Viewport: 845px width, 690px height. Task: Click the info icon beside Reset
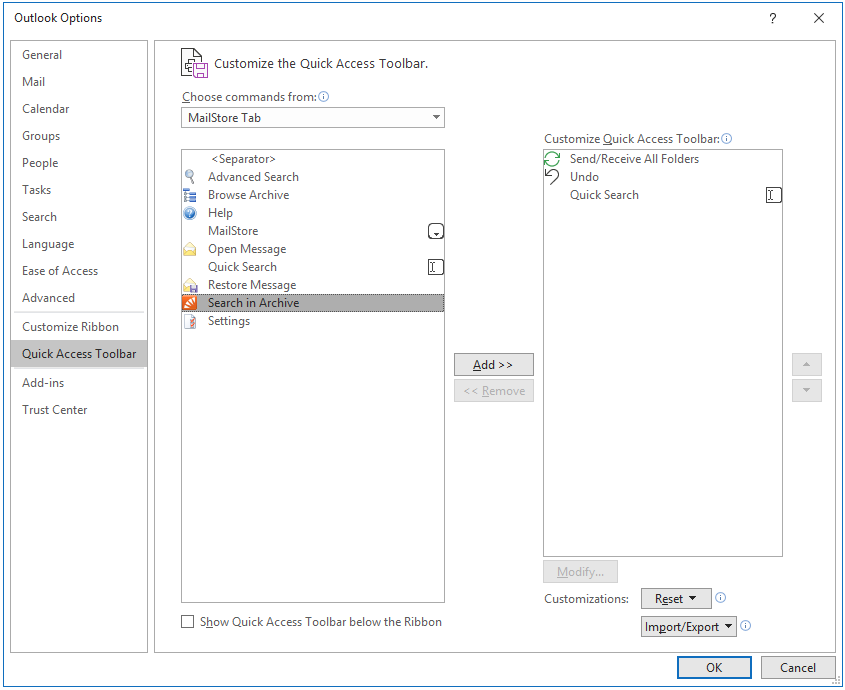[x=721, y=597]
